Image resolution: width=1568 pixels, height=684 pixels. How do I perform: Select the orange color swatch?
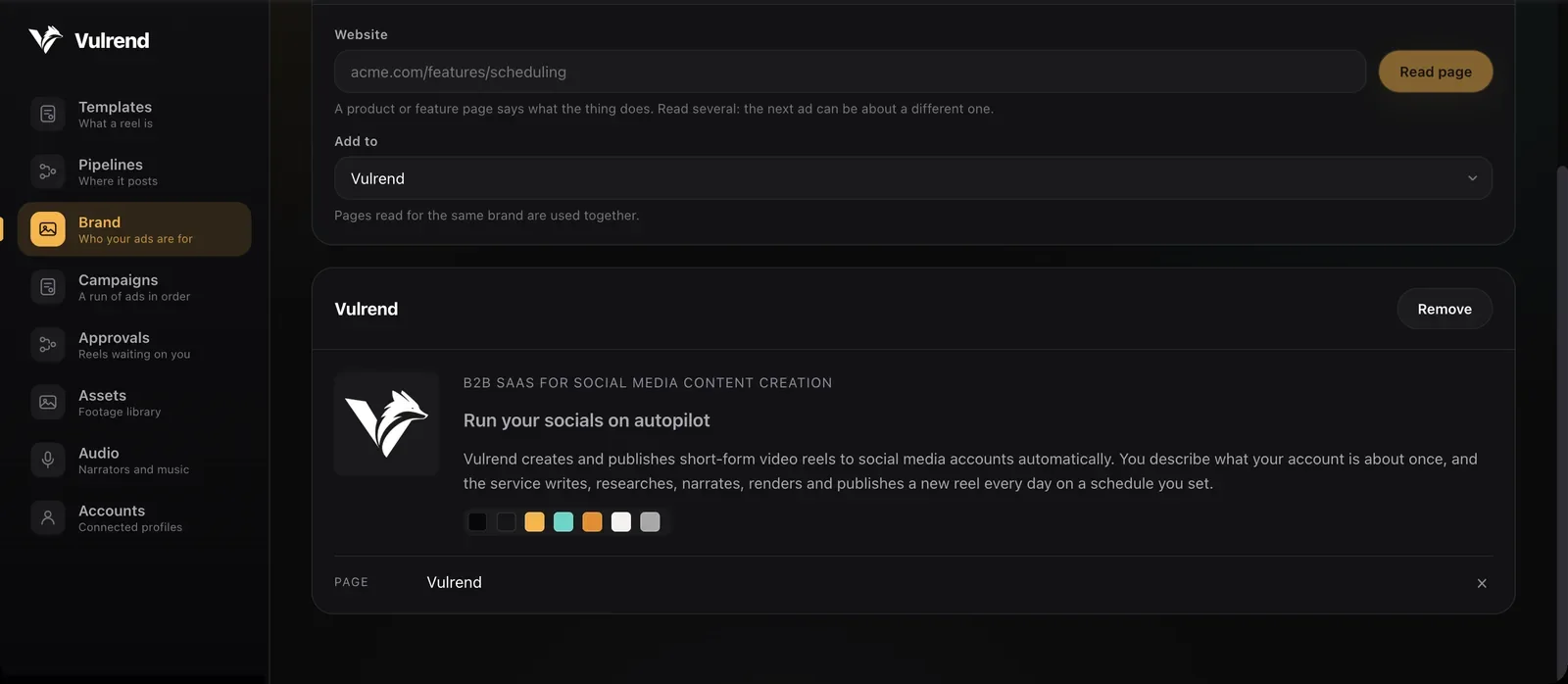[x=592, y=522]
